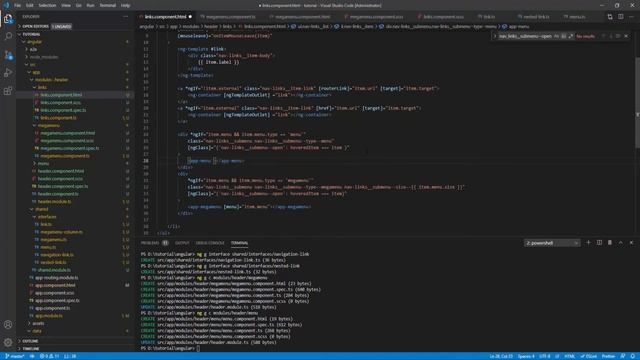Toggle Use Regular Expression in find widget

tap(571, 36)
